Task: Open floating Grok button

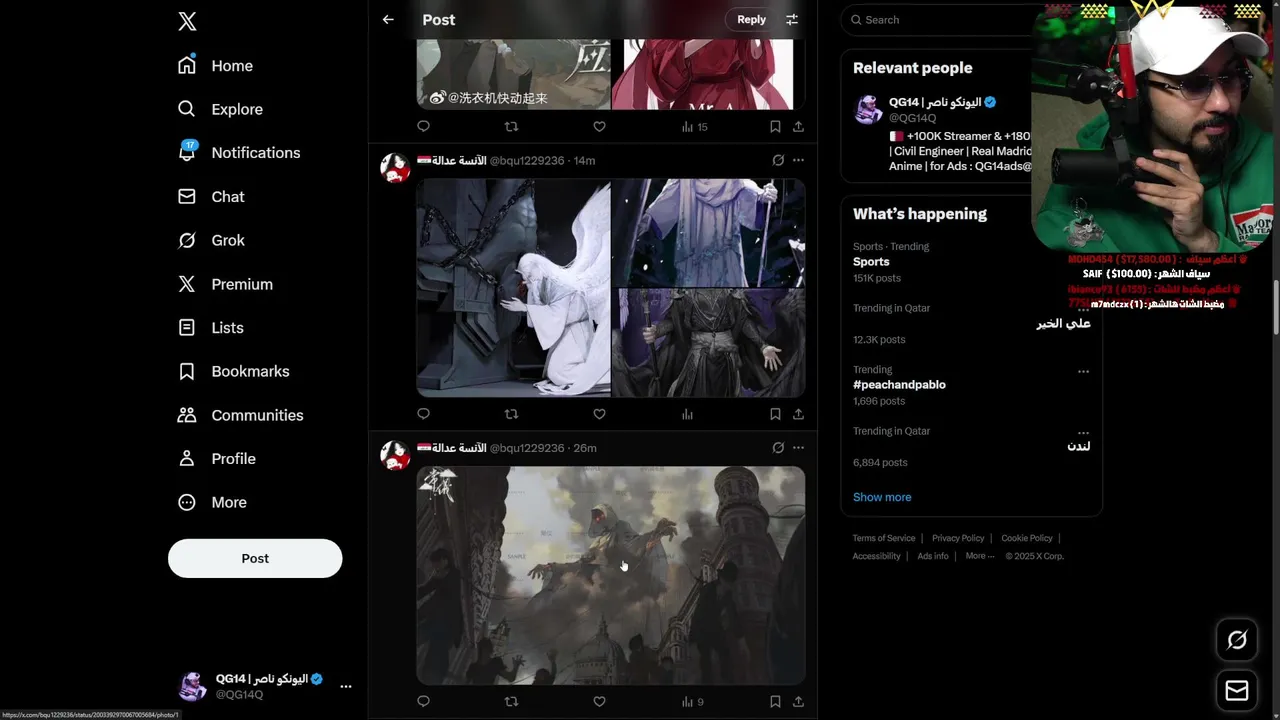Action: pos(1237,640)
